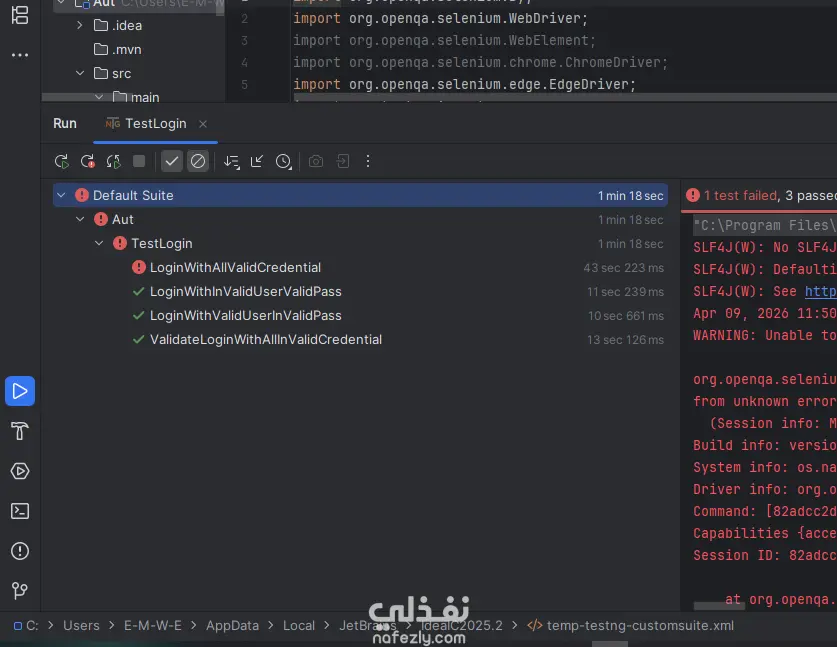The image size is (837, 647).
Task: Collapse the Default Suite node
Action: click(61, 195)
